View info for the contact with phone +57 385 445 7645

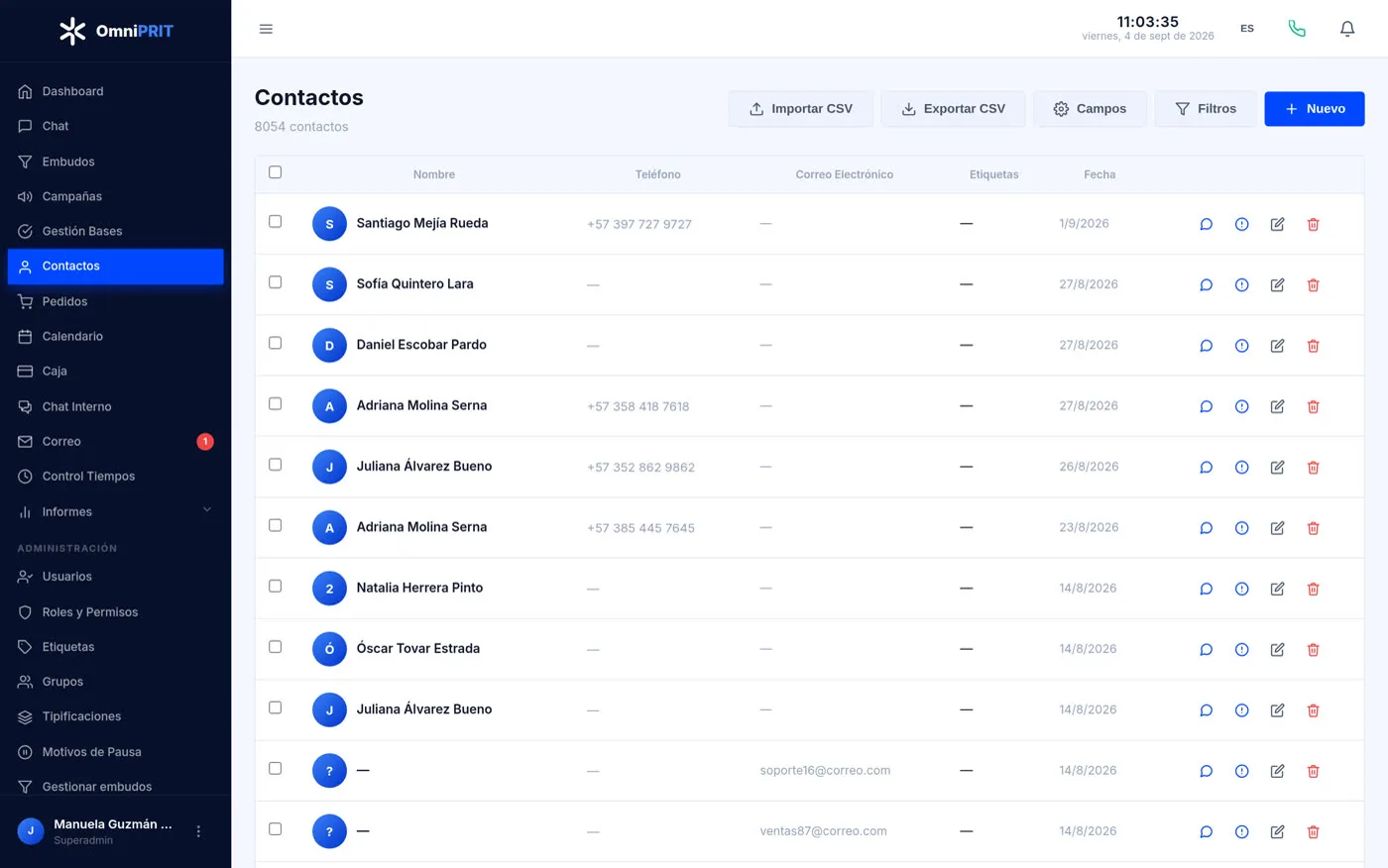tap(1241, 528)
